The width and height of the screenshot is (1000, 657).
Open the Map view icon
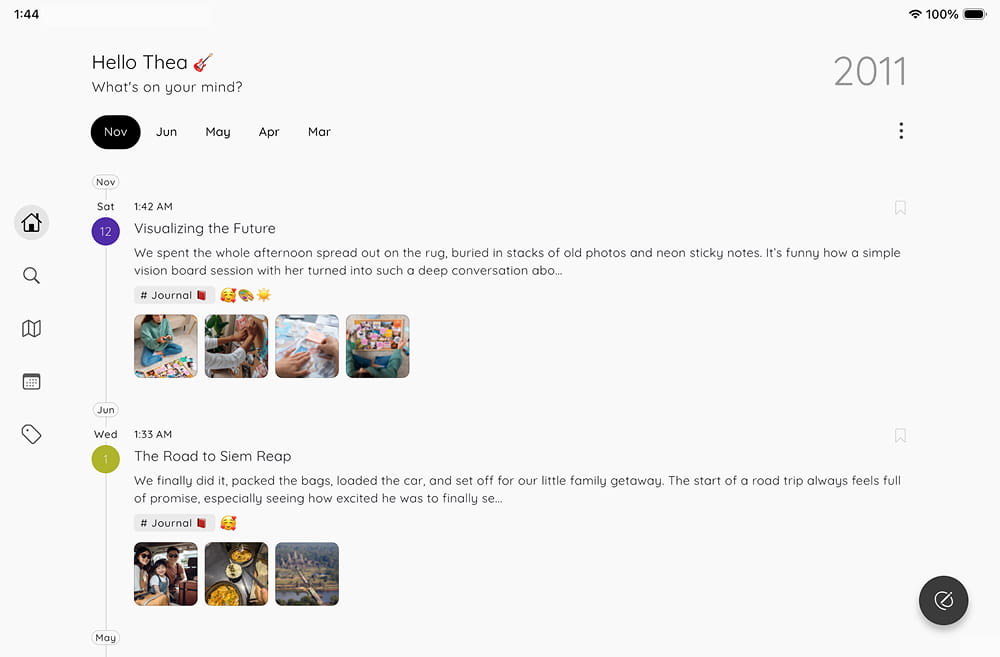[x=31, y=328]
